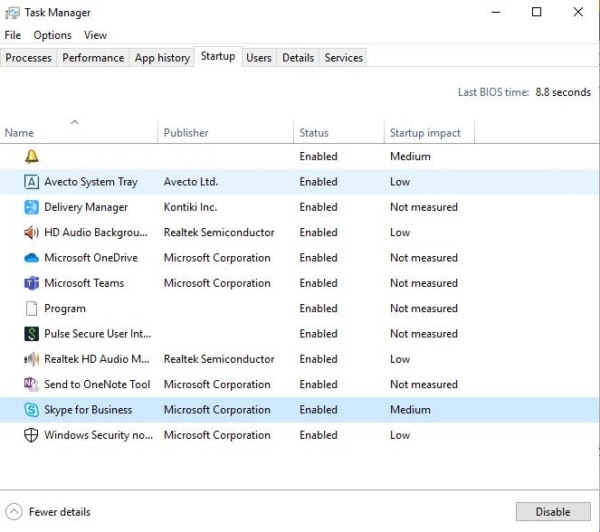Image resolution: width=600 pixels, height=532 pixels.
Task: Select the Pulse Secure icon
Action: 31,334
